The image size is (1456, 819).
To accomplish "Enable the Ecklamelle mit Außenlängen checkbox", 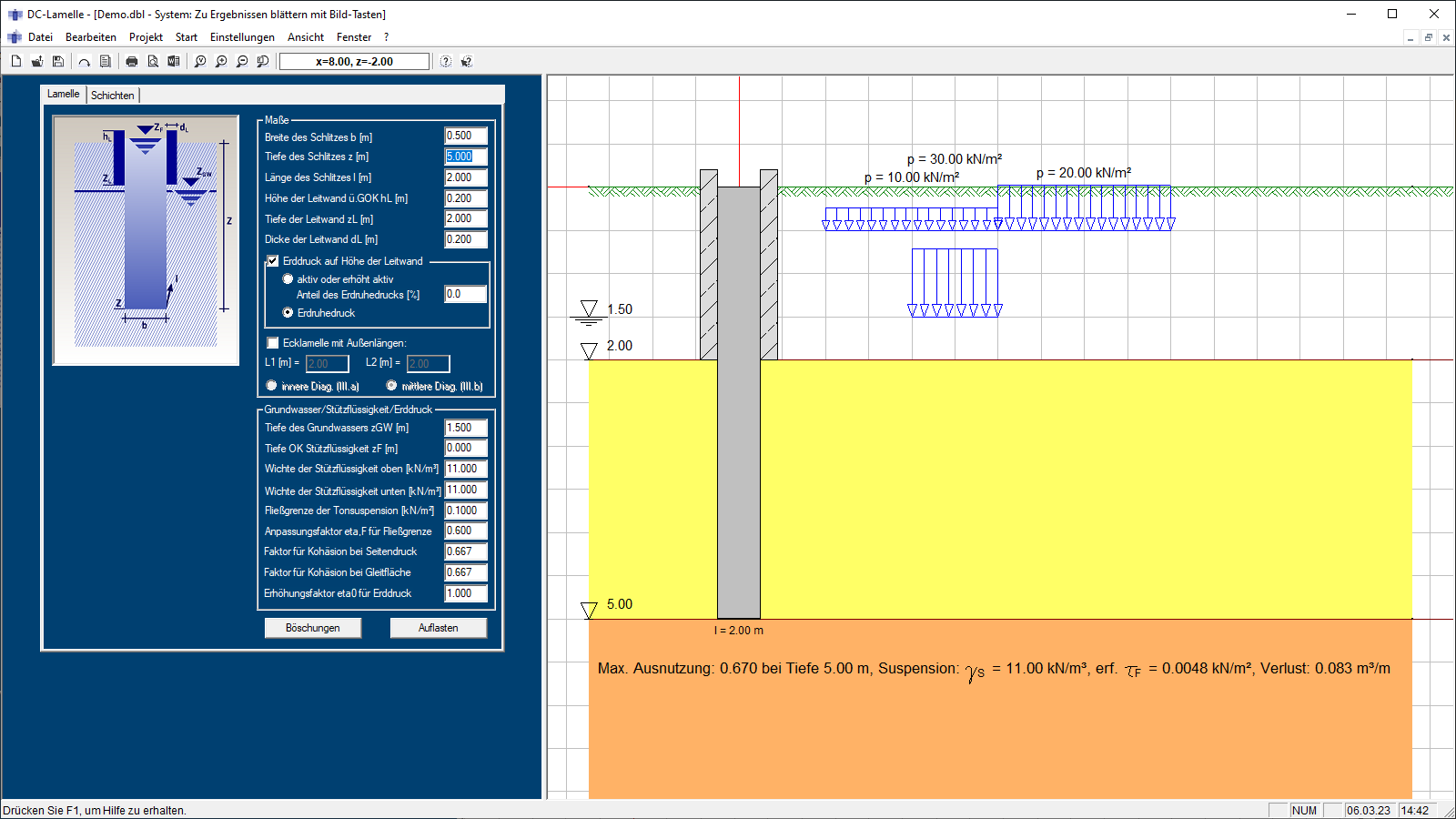I will click(x=273, y=343).
